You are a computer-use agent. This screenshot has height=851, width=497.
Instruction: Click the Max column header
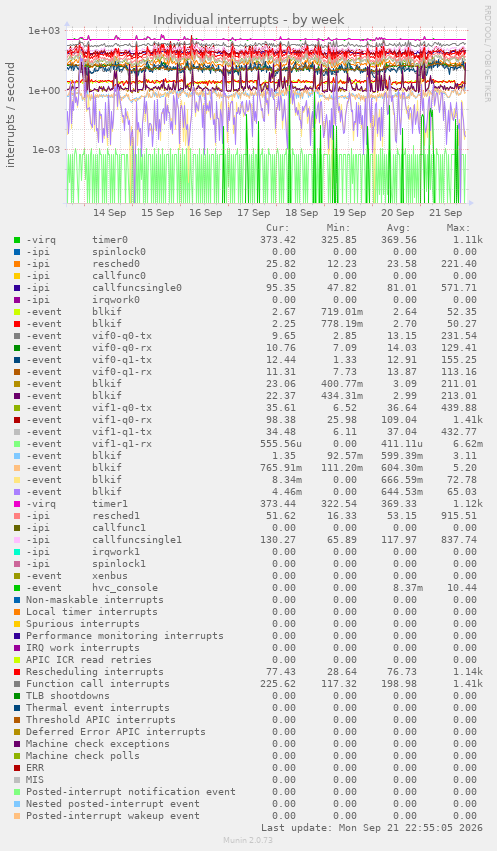point(458,228)
